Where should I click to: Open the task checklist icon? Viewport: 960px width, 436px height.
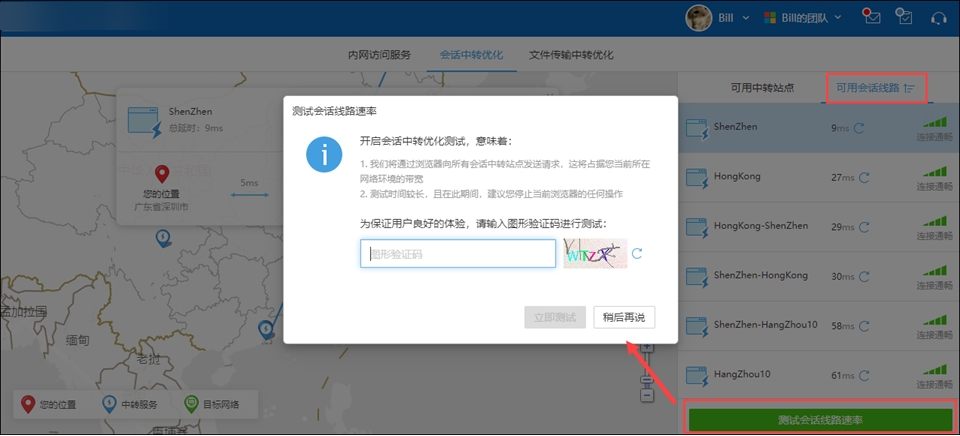904,17
